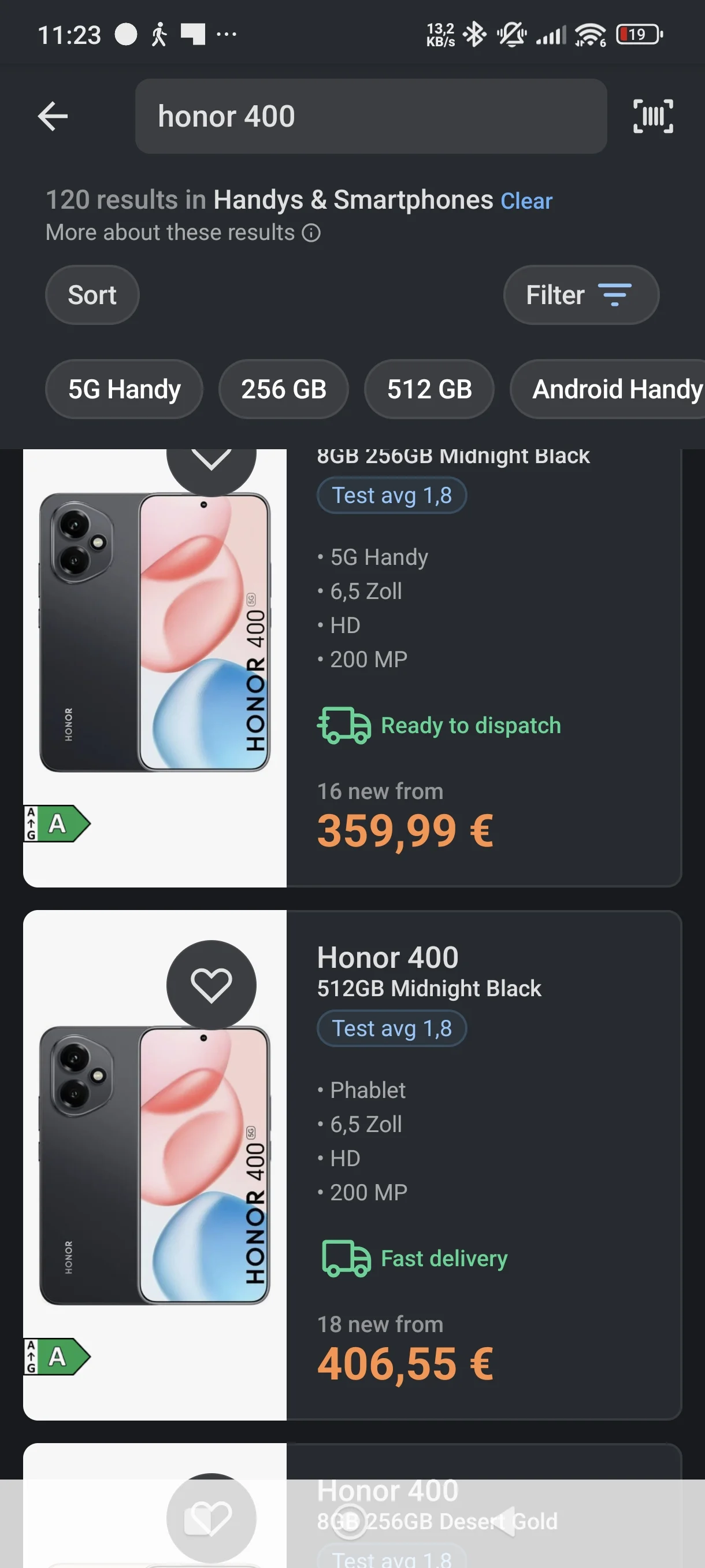Tap the 406,55 € price

click(405, 1364)
